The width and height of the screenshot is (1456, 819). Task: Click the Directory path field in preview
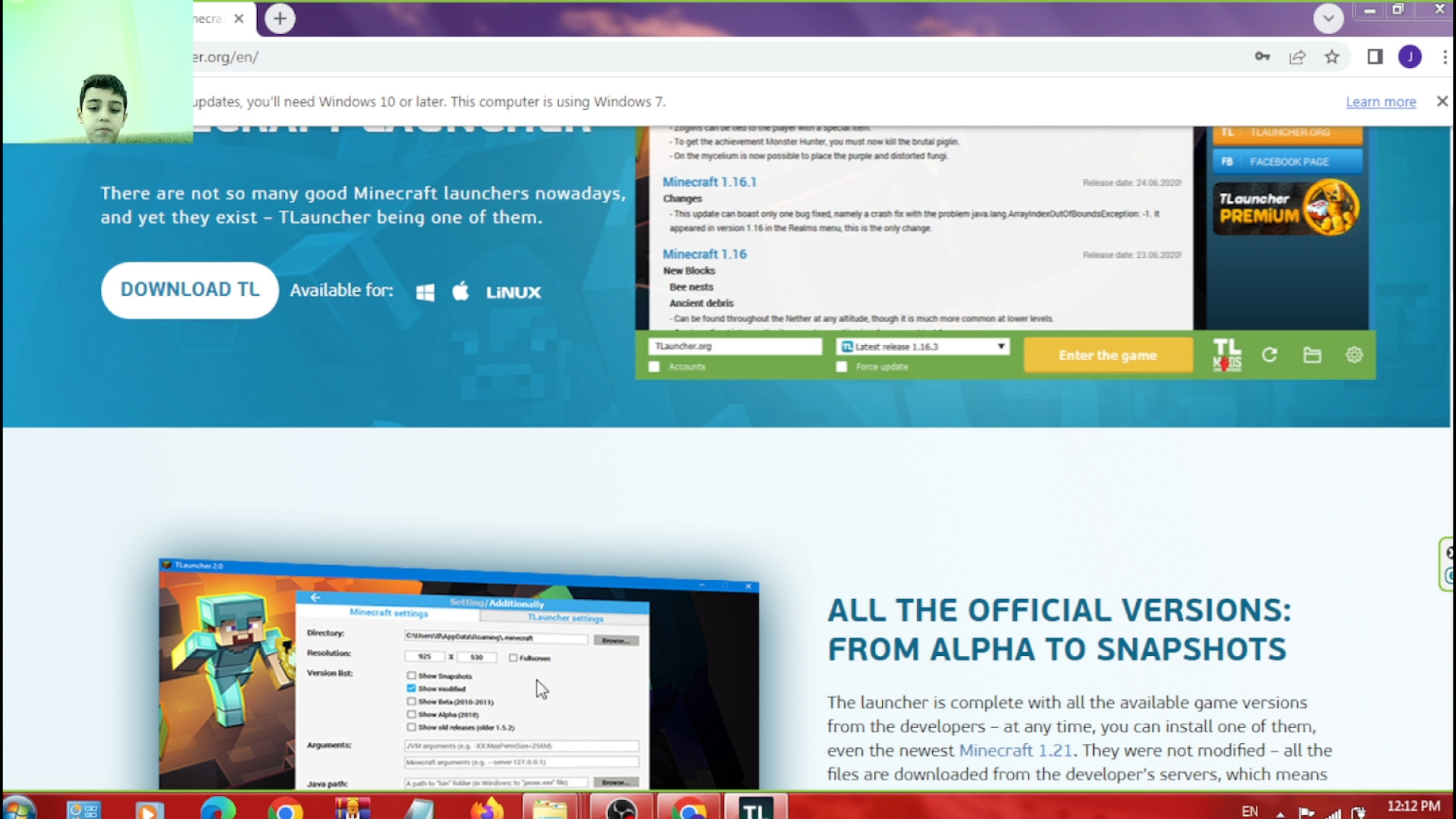point(496,638)
